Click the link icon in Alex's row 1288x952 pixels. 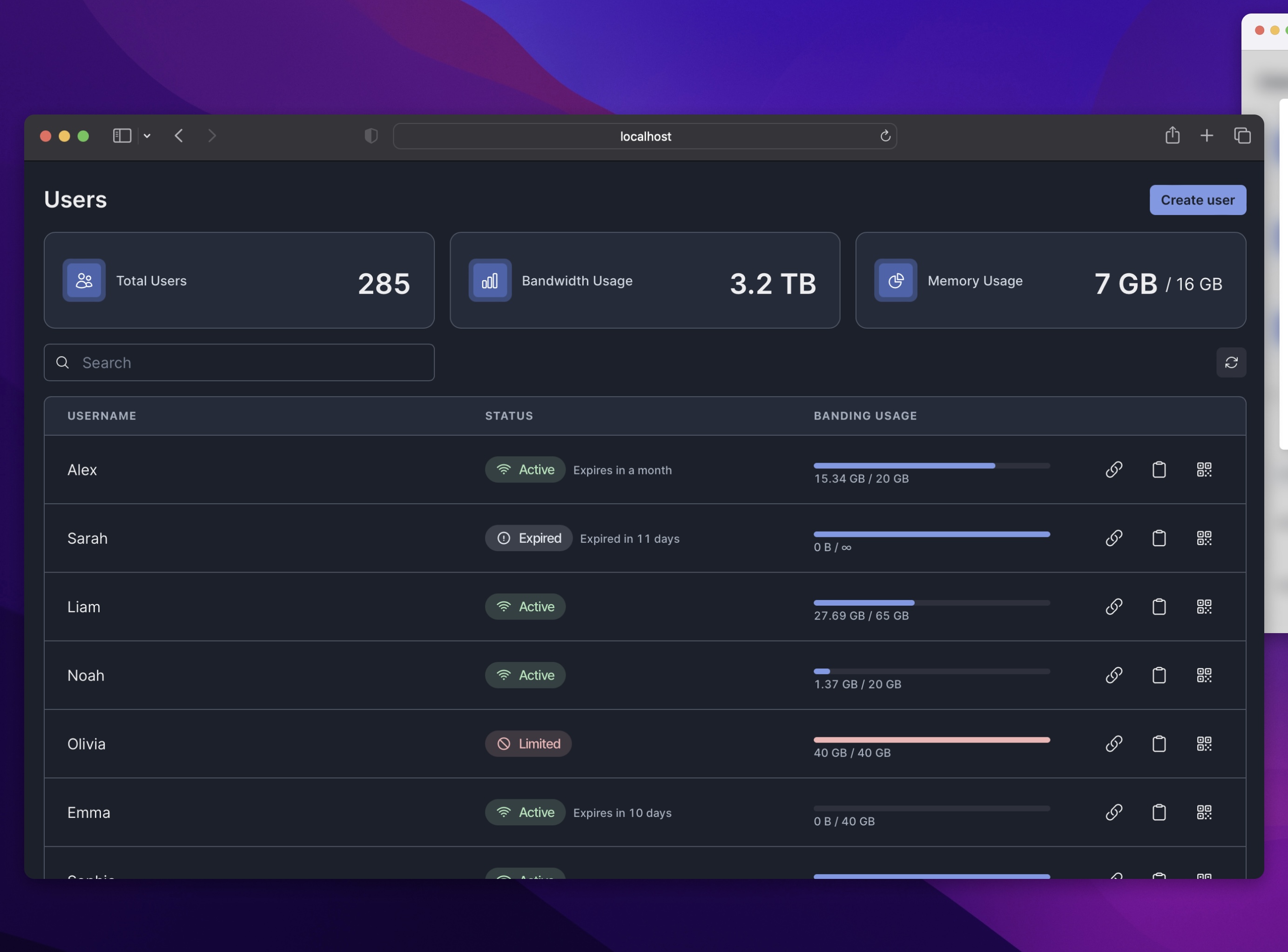pos(1113,469)
